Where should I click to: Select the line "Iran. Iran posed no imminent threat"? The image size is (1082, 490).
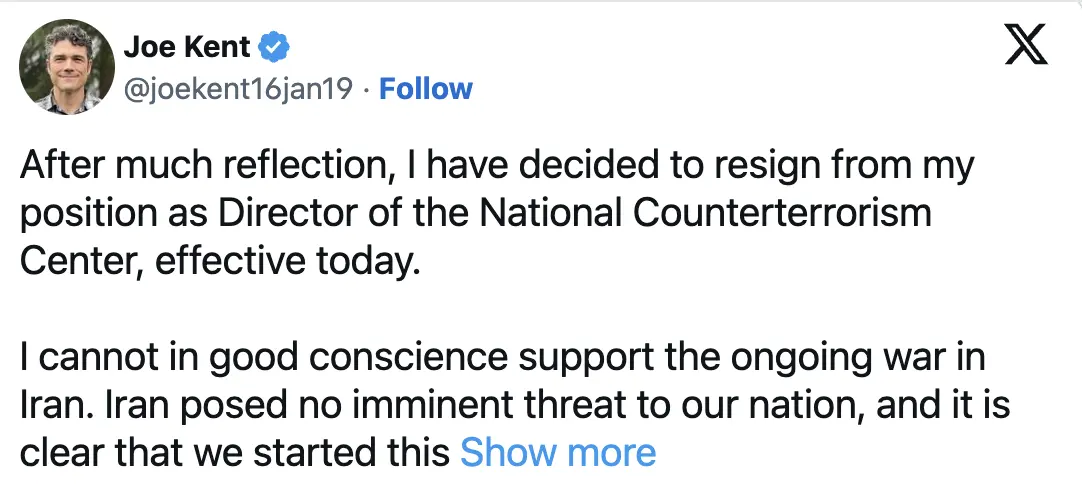pos(514,405)
